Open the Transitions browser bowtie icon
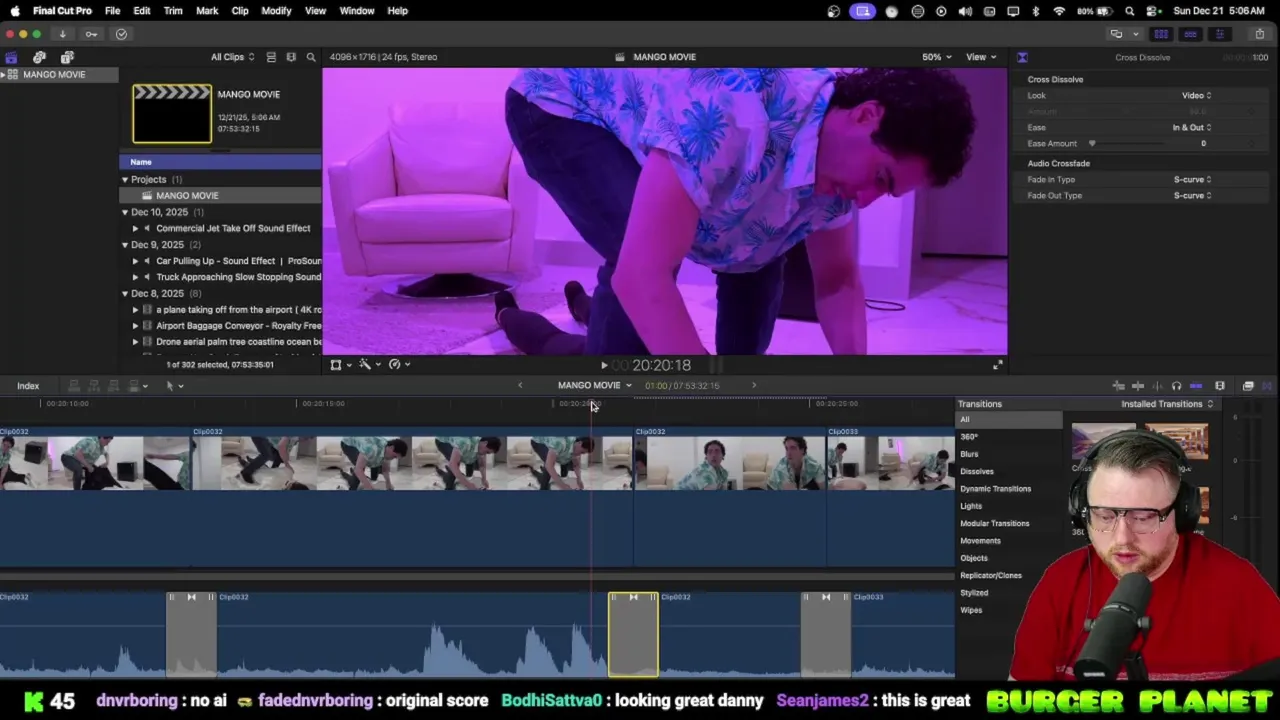Image resolution: width=1280 pixels, height=720 pixels. coord(1267,386)
